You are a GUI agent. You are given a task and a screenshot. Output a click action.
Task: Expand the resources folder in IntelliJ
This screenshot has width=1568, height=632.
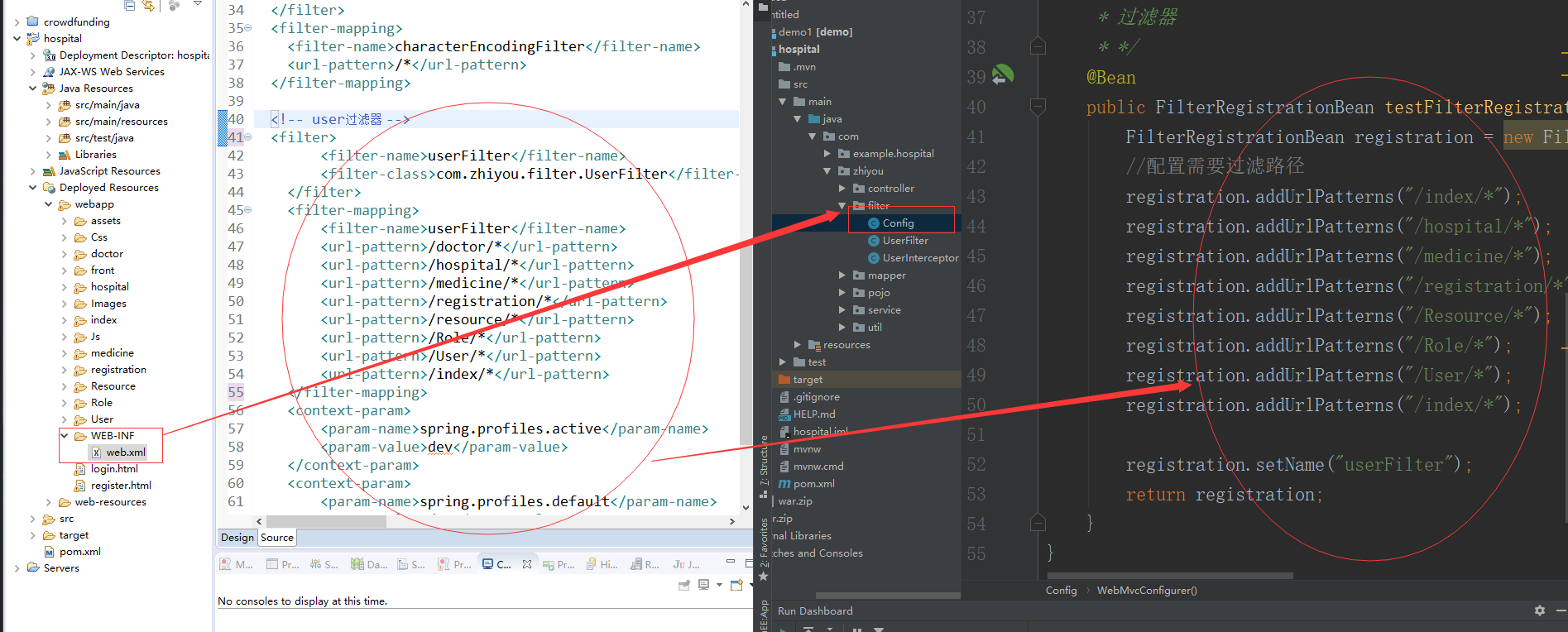(798, 345)
